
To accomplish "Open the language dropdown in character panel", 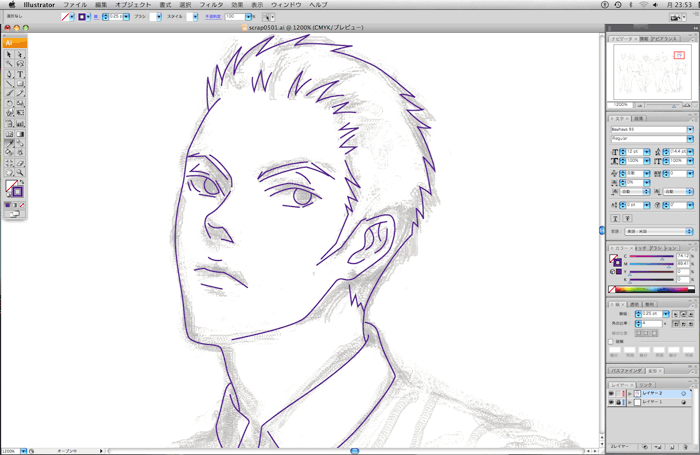I will pos(658,231).
